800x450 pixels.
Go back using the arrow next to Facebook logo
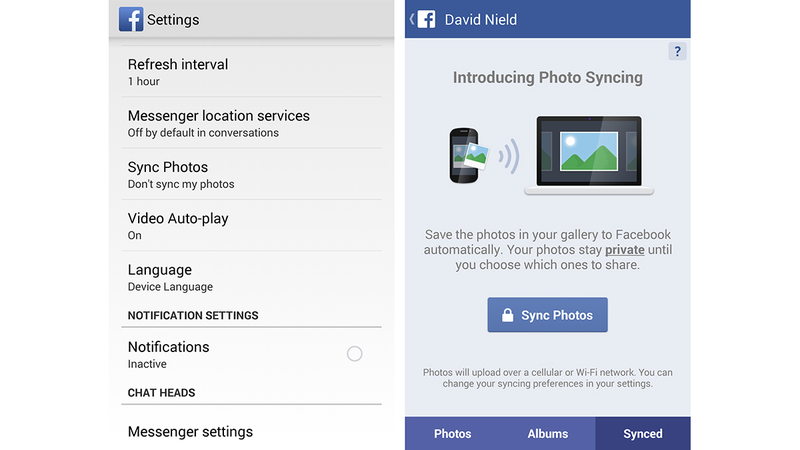[x=412, y=19]
